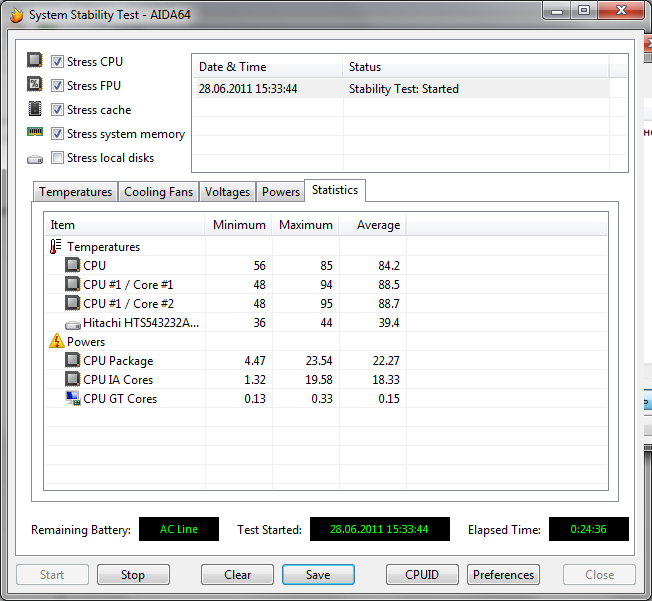Image resolution: width=652 pixels, height=601 pixels.
Task: Switch to the Voltages tab
Action: (227, 192)
